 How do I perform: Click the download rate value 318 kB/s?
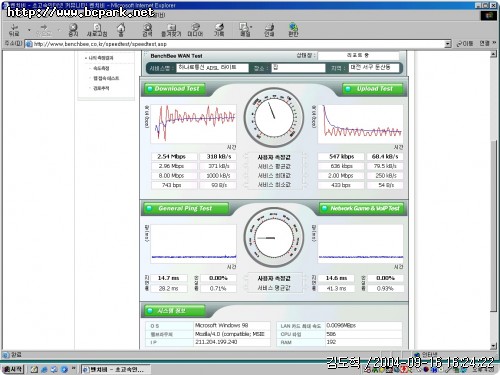(x=218, y=156)
